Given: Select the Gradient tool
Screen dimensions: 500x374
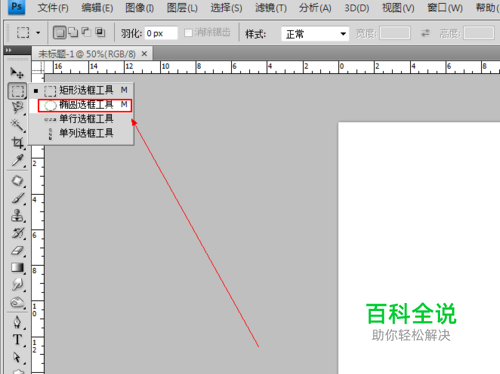Looking at the screenshot, I should pyautogui.click(x=17, y=268).
